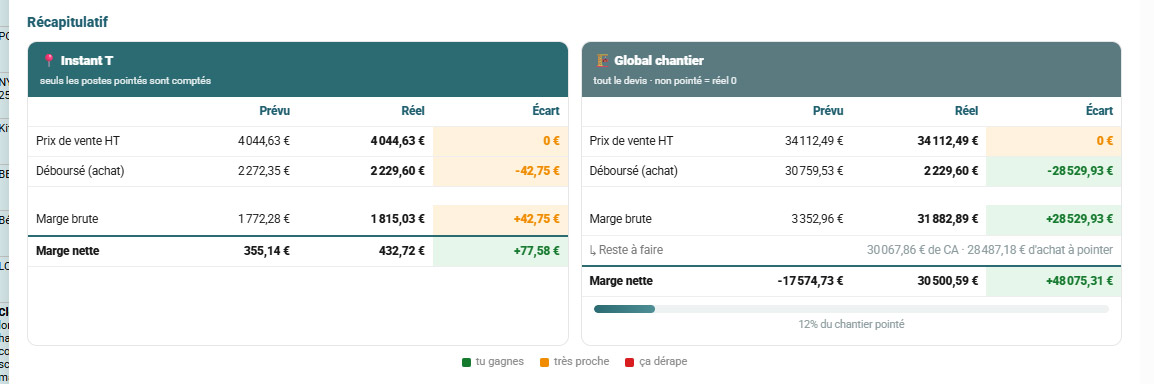Select the +48 075,31 € Marge nette écart cell
Viewport: 1154px width, 384px height.
[x=1053, y=281]
